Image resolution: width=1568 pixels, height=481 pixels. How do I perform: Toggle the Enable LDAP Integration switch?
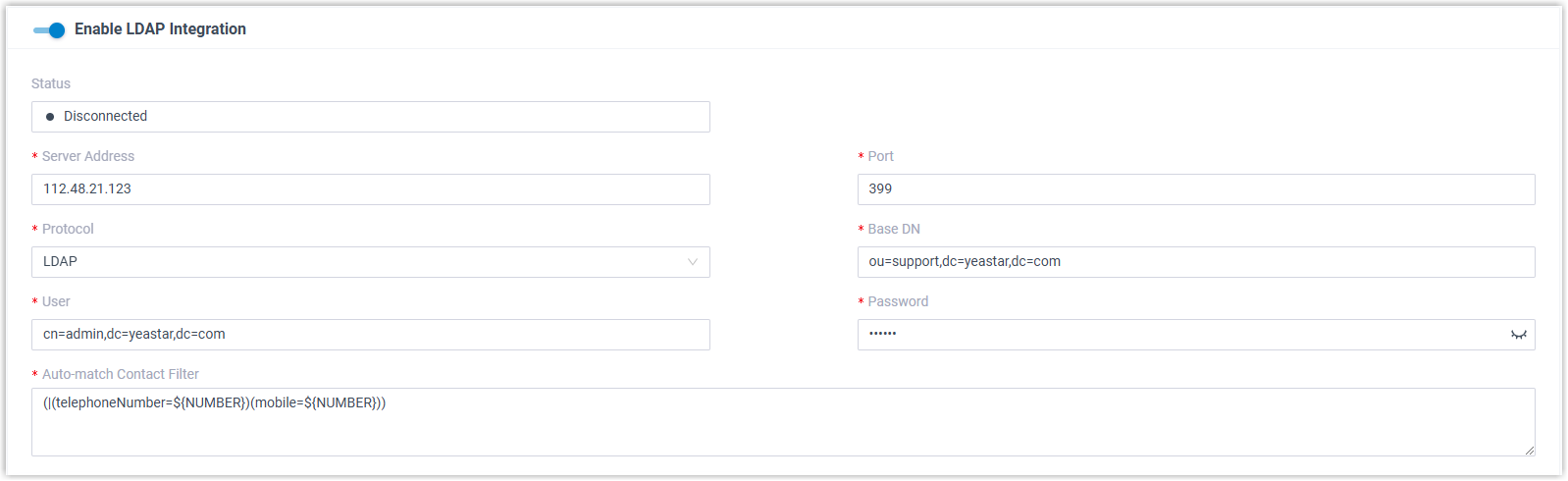[49, 30]
